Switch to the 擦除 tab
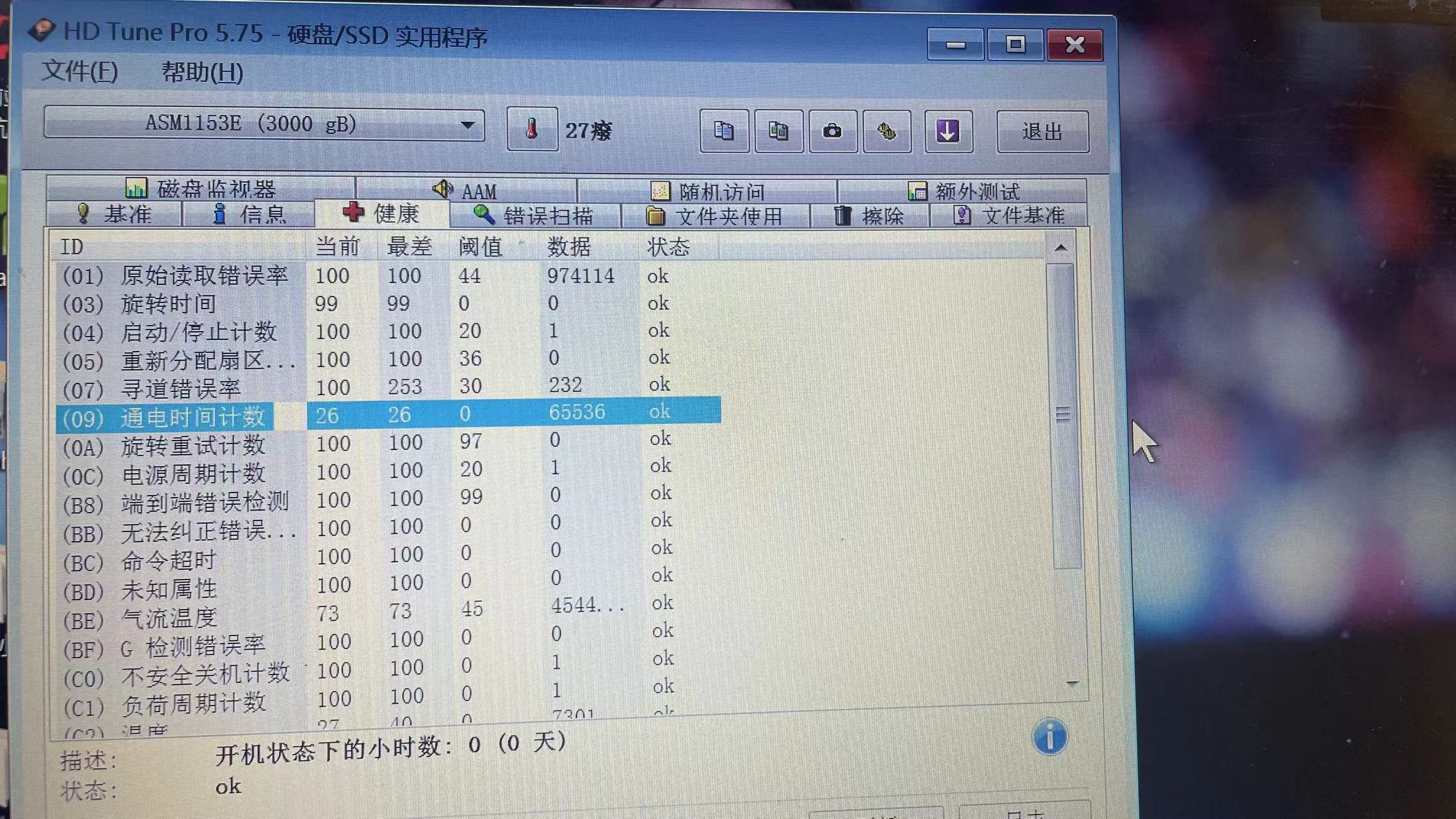The image size is (1456, 819). tap(869, 216)
